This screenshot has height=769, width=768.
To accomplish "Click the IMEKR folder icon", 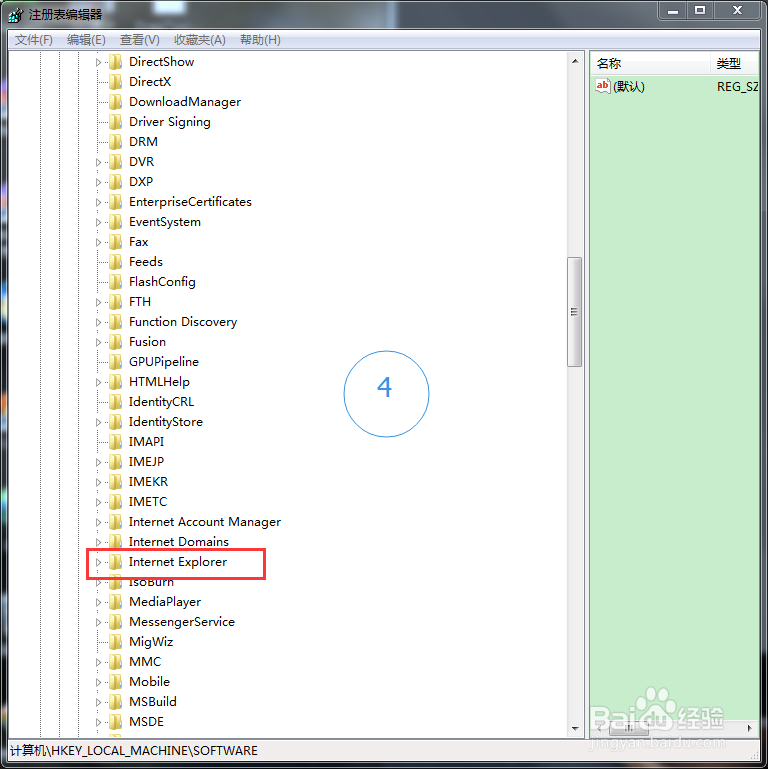I will point(115,482).
